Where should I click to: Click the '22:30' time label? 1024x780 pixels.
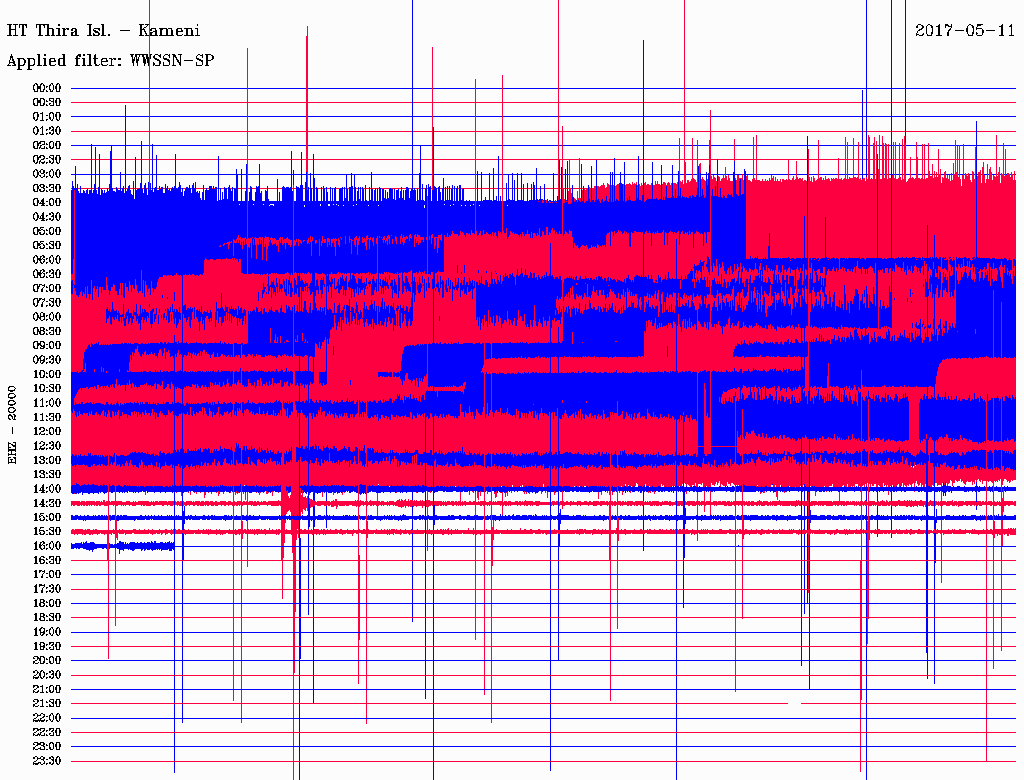tap(47, 732)
